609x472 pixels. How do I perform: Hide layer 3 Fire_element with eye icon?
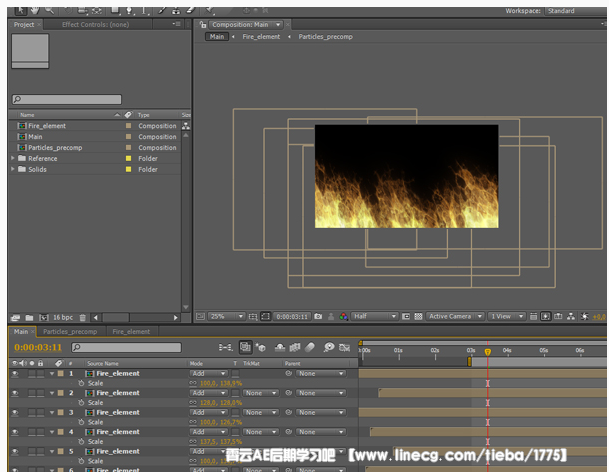click(x=15, y=412)
